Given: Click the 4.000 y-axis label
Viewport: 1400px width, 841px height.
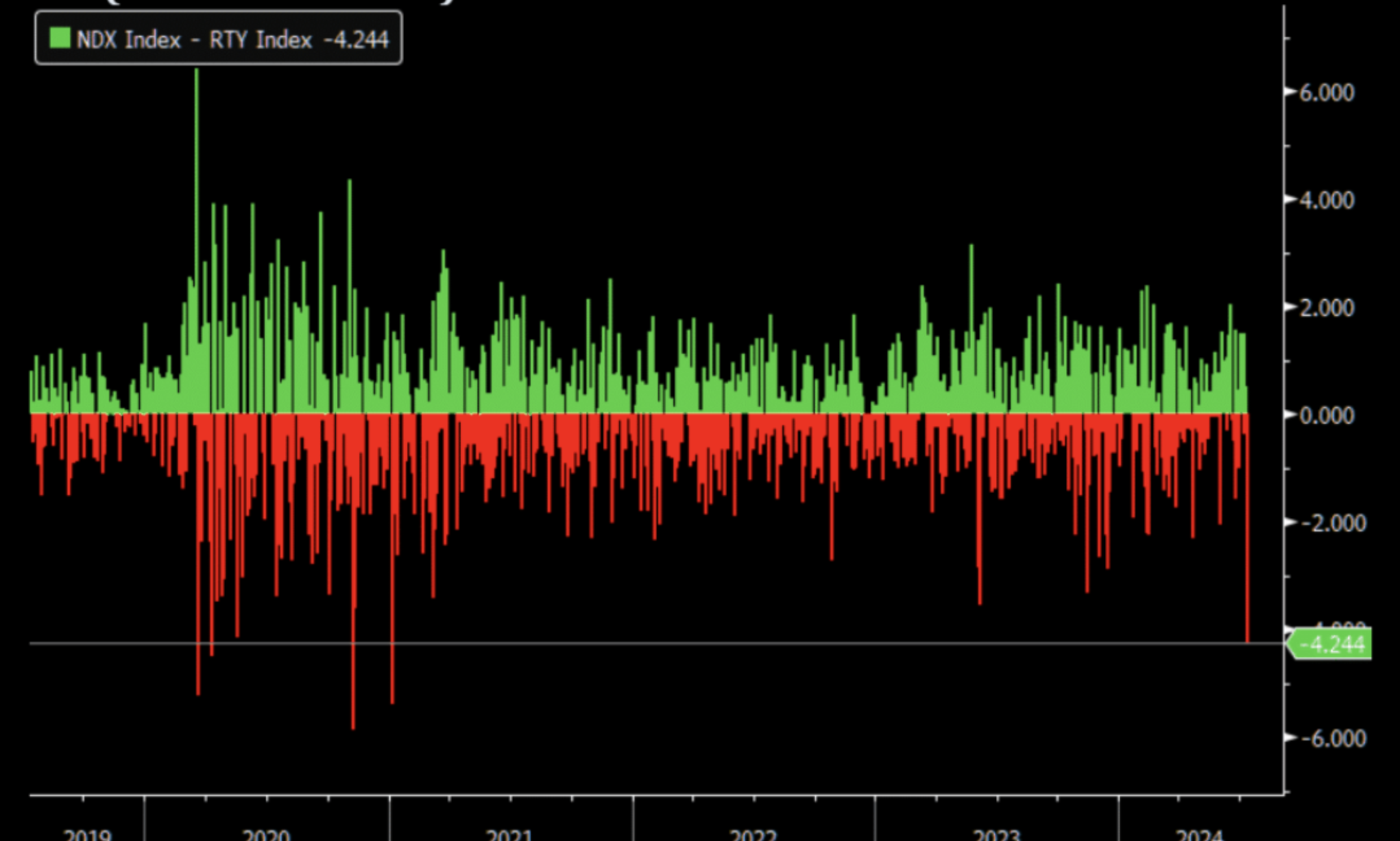Looking at the screenshot, I should (x=1327, y=200).
